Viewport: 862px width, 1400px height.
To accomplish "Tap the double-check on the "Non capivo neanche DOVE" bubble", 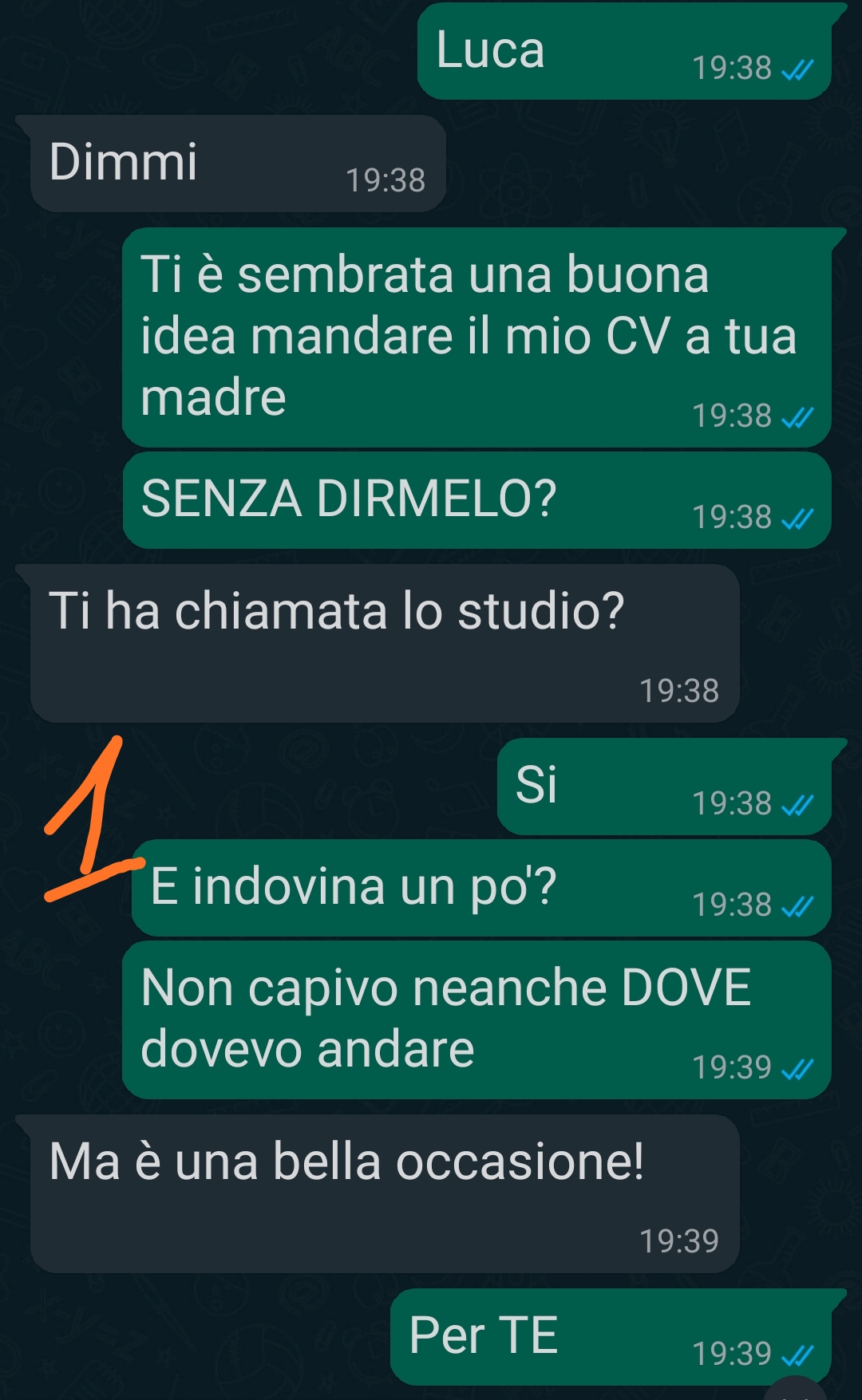I will 797,1070.
